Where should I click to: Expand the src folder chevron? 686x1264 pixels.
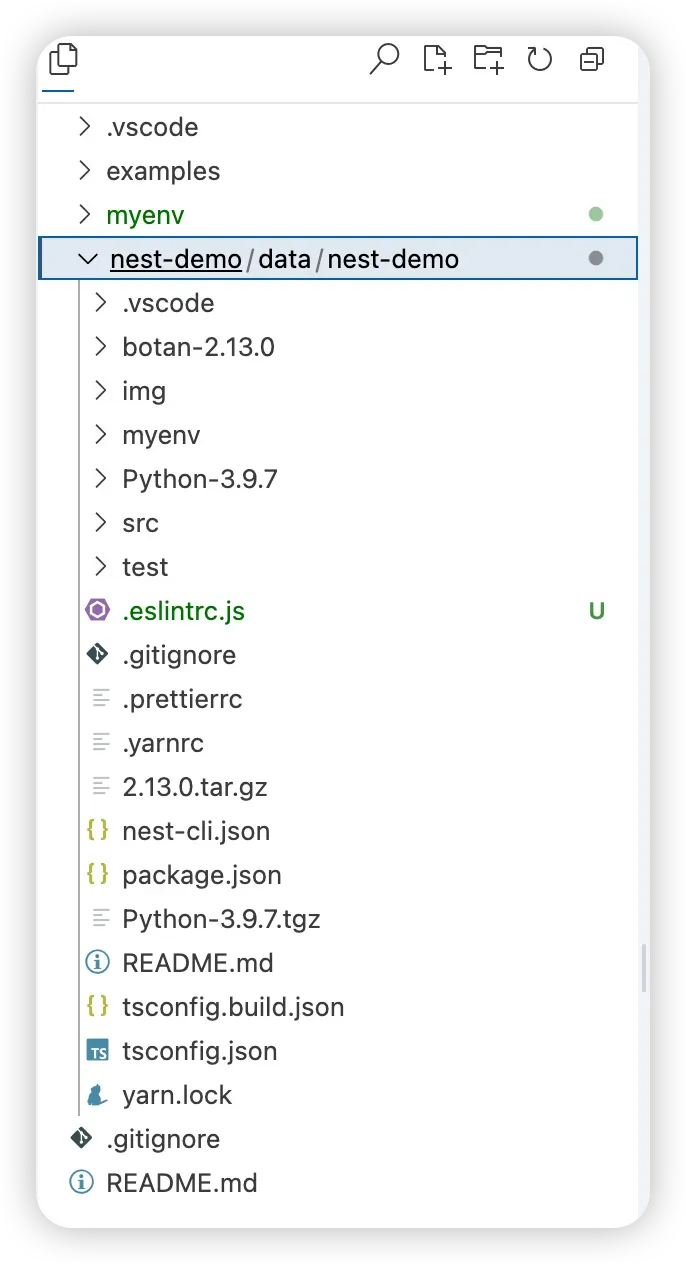click(x=100, y=523)
